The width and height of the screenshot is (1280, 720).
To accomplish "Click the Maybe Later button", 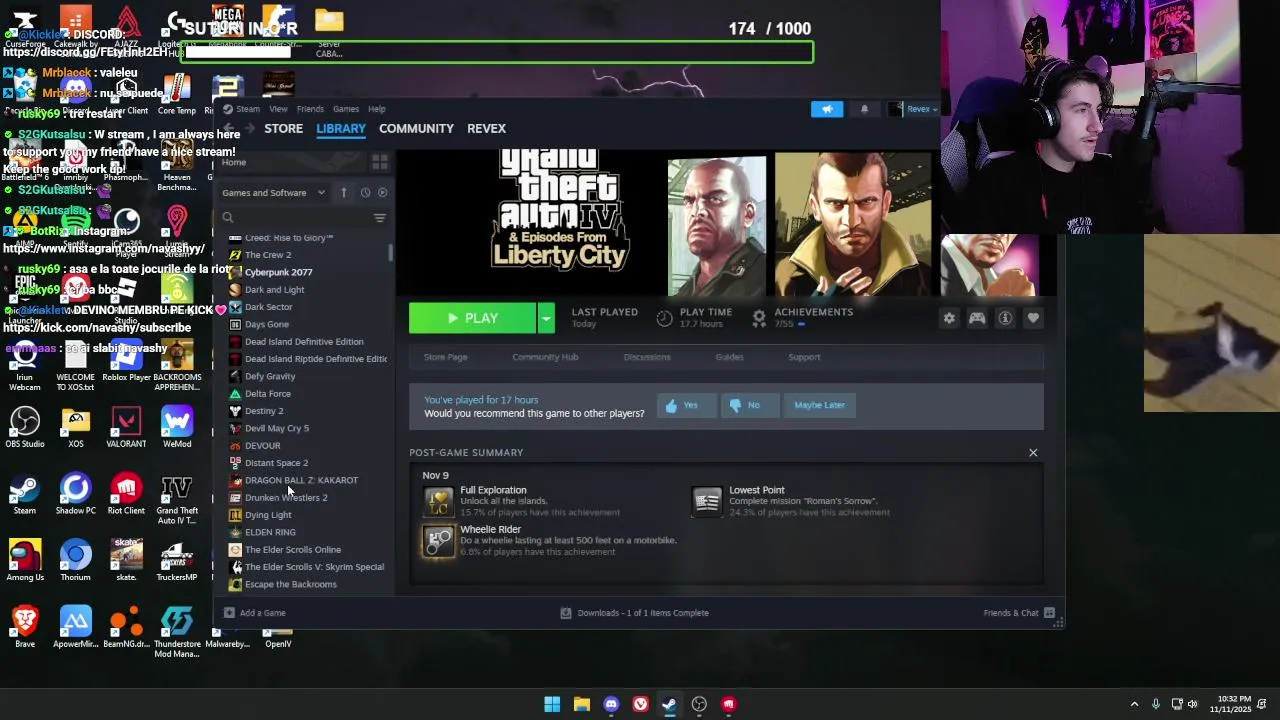I will tap(819, 405).
